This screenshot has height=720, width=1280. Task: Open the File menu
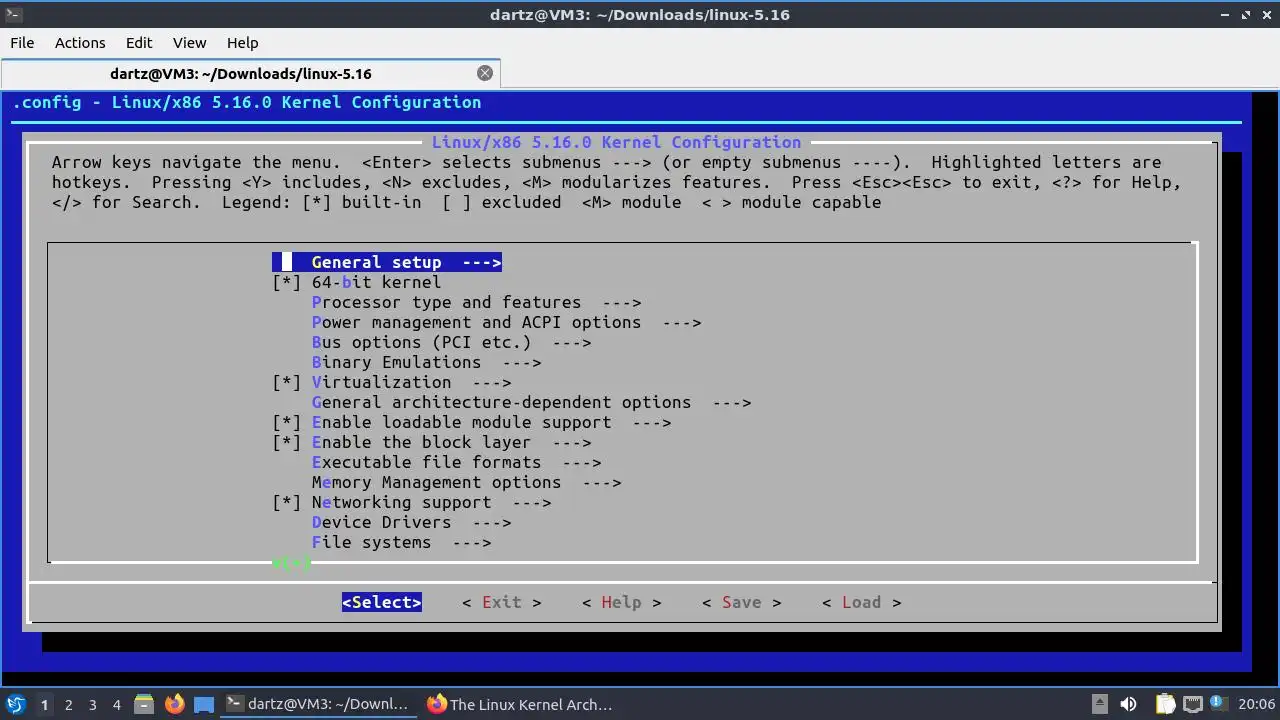[x=22, y=42]
